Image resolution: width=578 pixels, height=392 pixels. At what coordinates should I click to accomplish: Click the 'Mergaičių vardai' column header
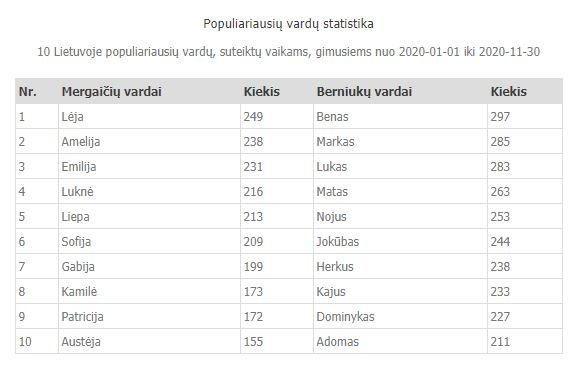click(x=111, y=91)
